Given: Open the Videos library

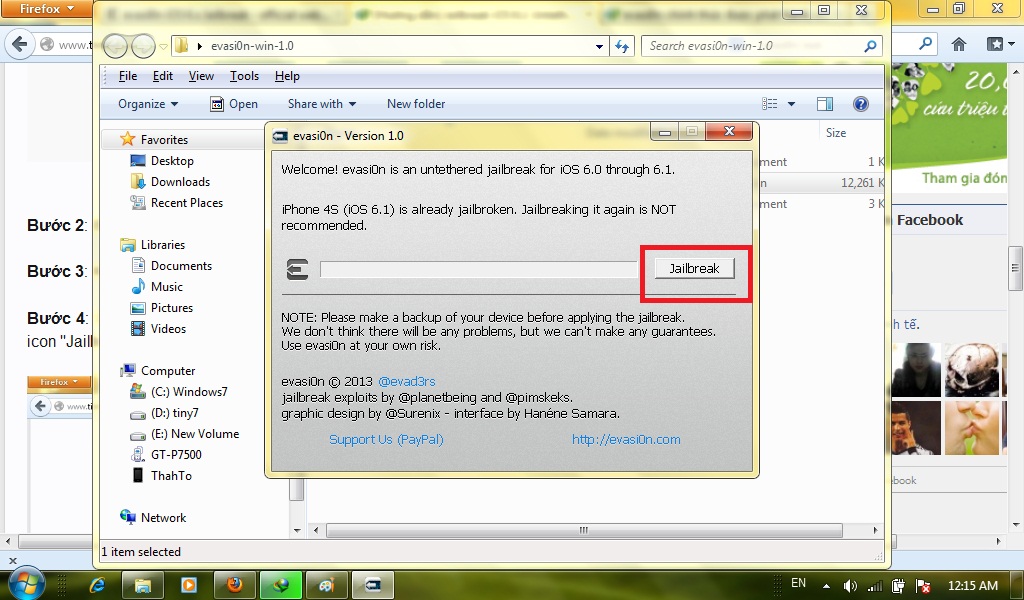Looking at the screenshot, I should 168,328.
